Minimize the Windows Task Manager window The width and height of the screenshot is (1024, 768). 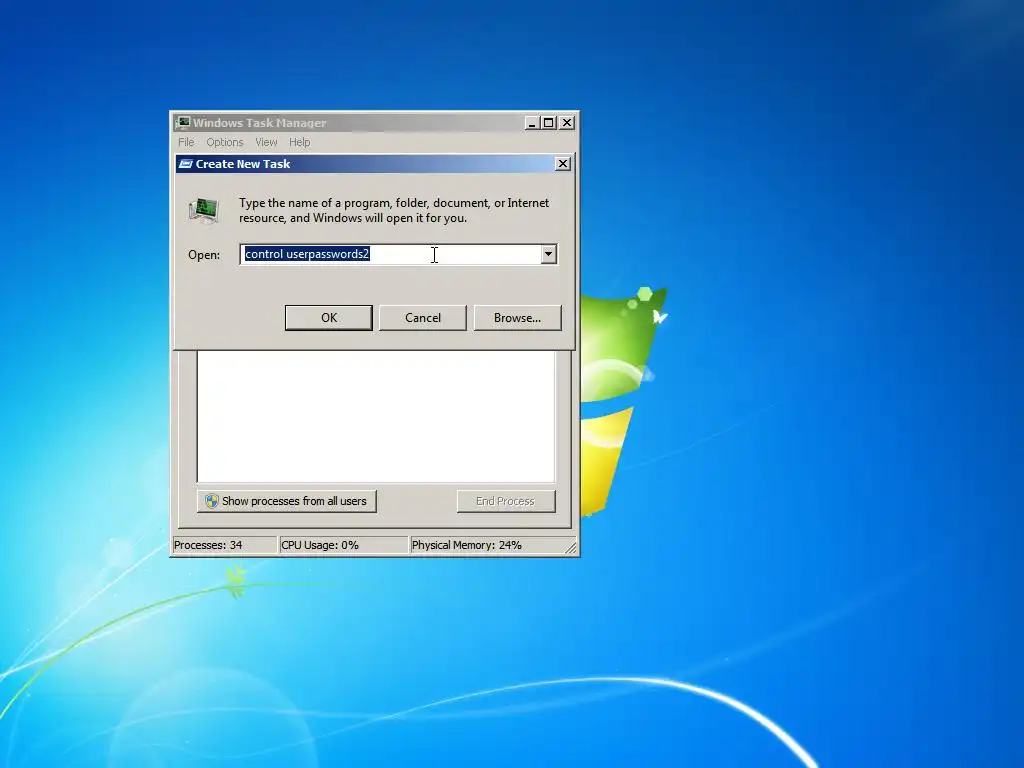tap(532, 123)
